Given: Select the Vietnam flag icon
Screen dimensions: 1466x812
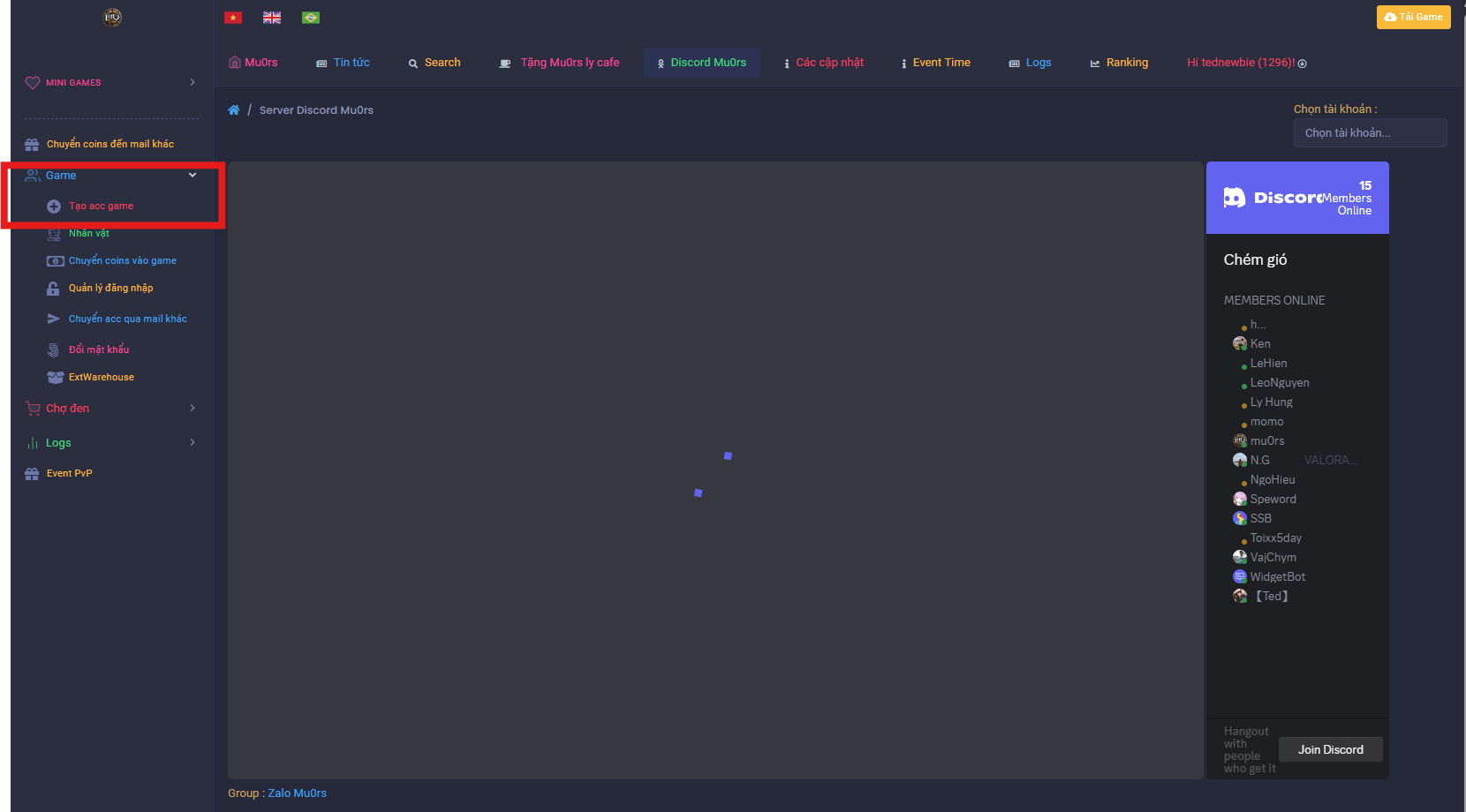Looking at the screenshot, I should click(x=232, y=17).
